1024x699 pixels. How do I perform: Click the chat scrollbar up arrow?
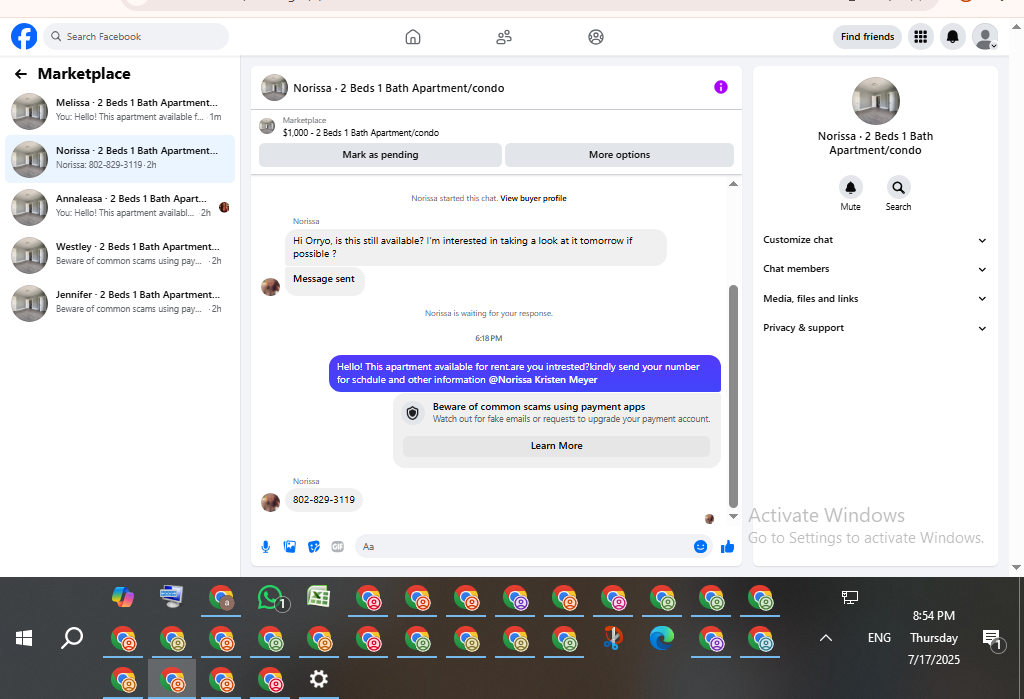(733, 184)
